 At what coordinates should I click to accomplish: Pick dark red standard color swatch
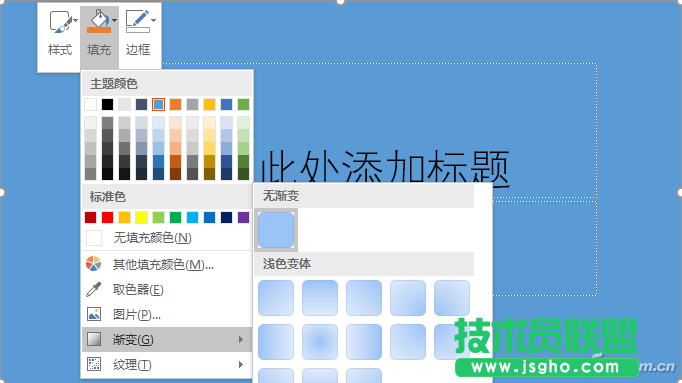click(90, 217)
